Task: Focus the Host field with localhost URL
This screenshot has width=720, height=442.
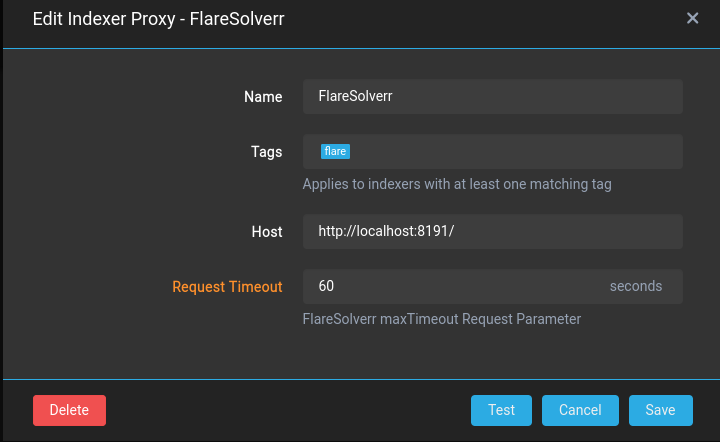Action: 493,231
